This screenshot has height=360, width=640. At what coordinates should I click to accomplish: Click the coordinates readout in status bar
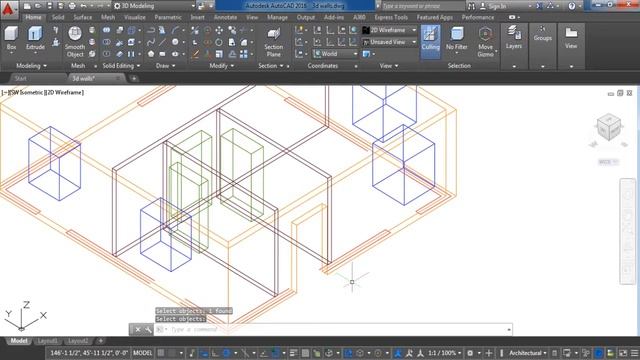[x=89, y=353]
